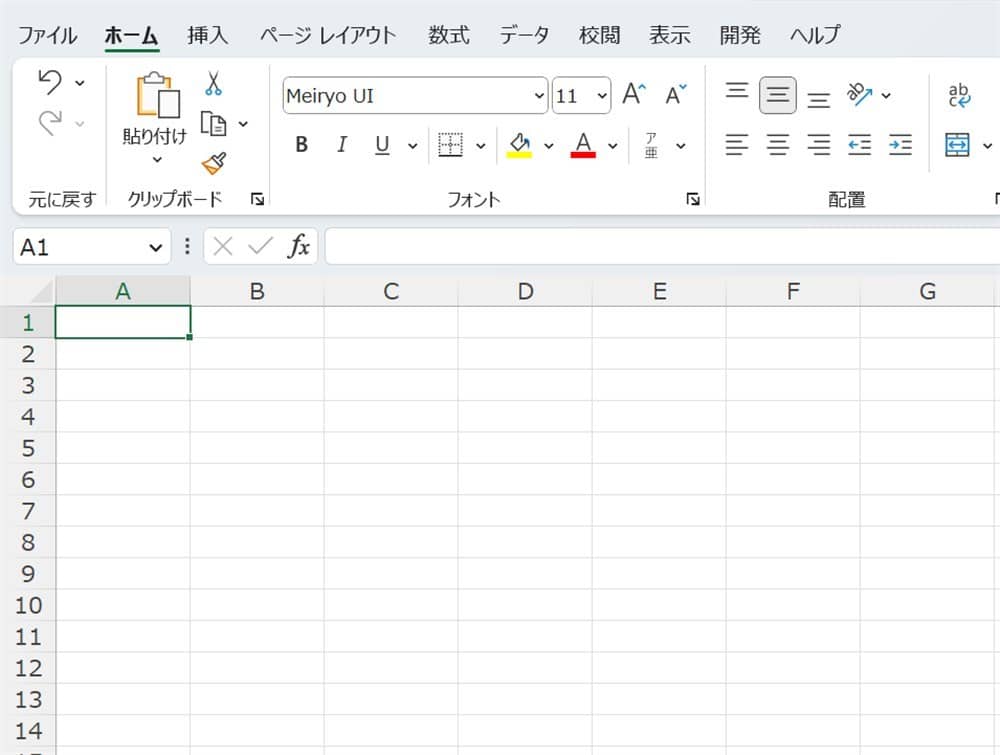
Task: Click the Format Painter brush icon
Action: pyautogui.click(x=213, y=163)
